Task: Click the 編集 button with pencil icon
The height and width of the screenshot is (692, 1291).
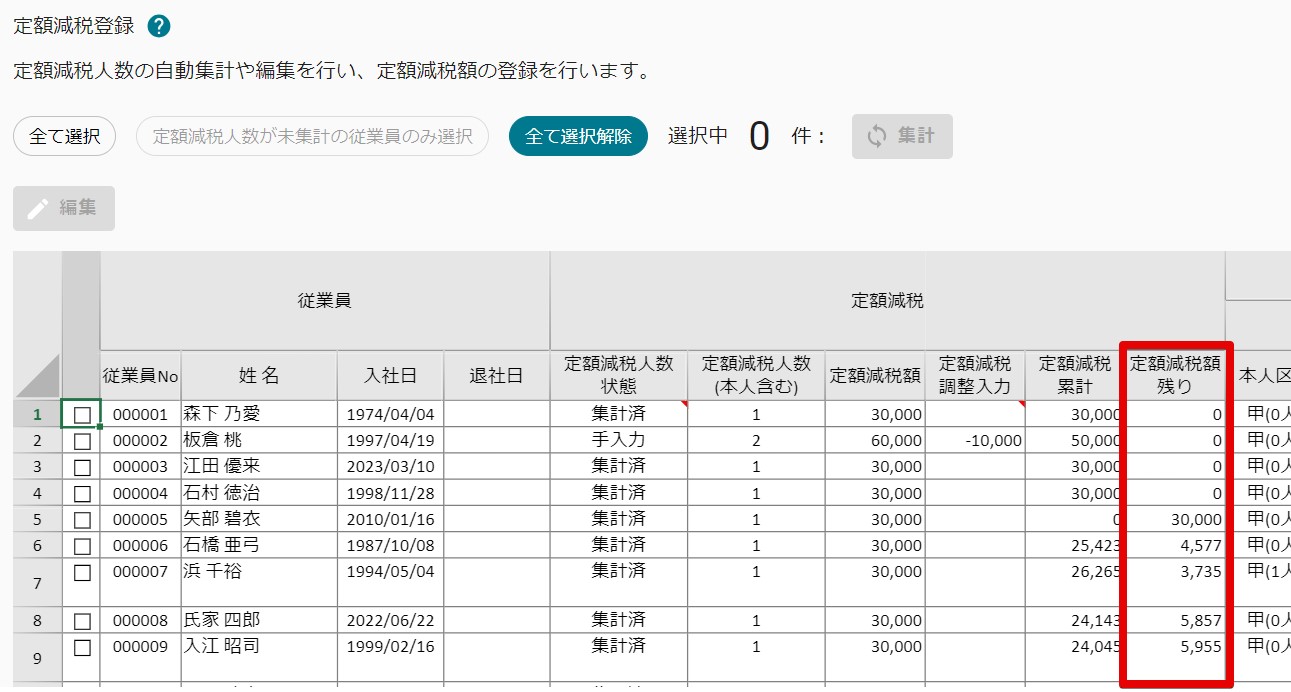Action: [x=64, y=208]
